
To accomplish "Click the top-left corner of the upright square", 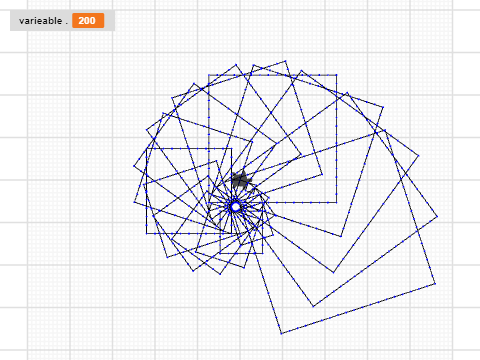I will [x=209, y=75].
